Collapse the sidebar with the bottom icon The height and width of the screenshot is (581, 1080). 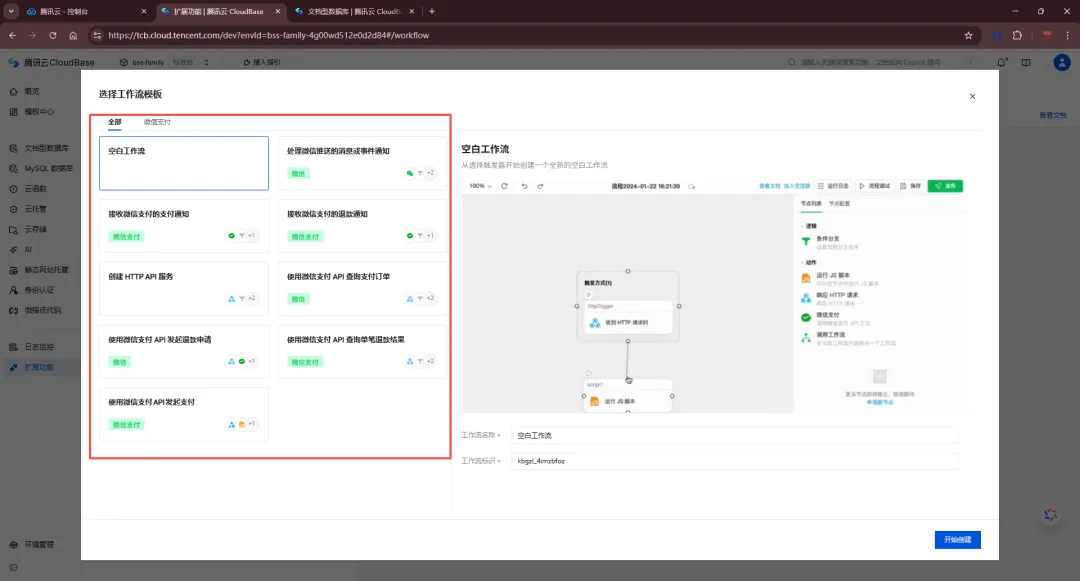[13, 568]
